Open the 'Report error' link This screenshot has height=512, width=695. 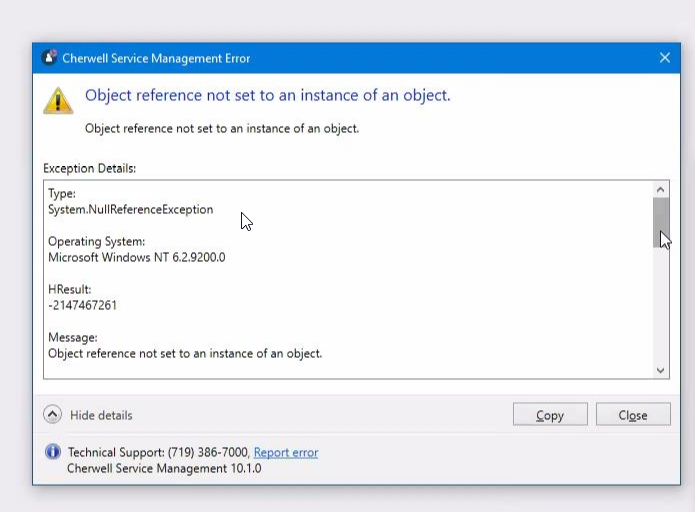286,452
